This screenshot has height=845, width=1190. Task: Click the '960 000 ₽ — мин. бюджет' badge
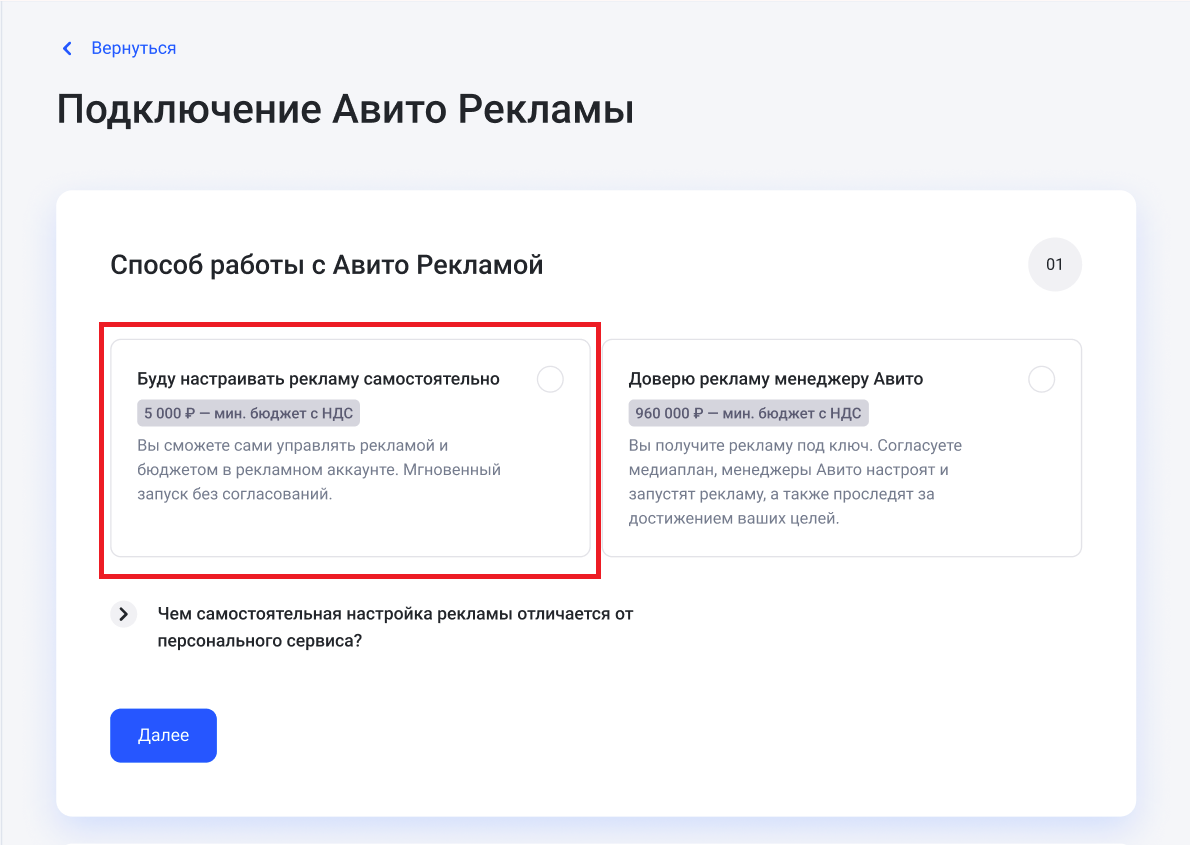coord(748,412)
